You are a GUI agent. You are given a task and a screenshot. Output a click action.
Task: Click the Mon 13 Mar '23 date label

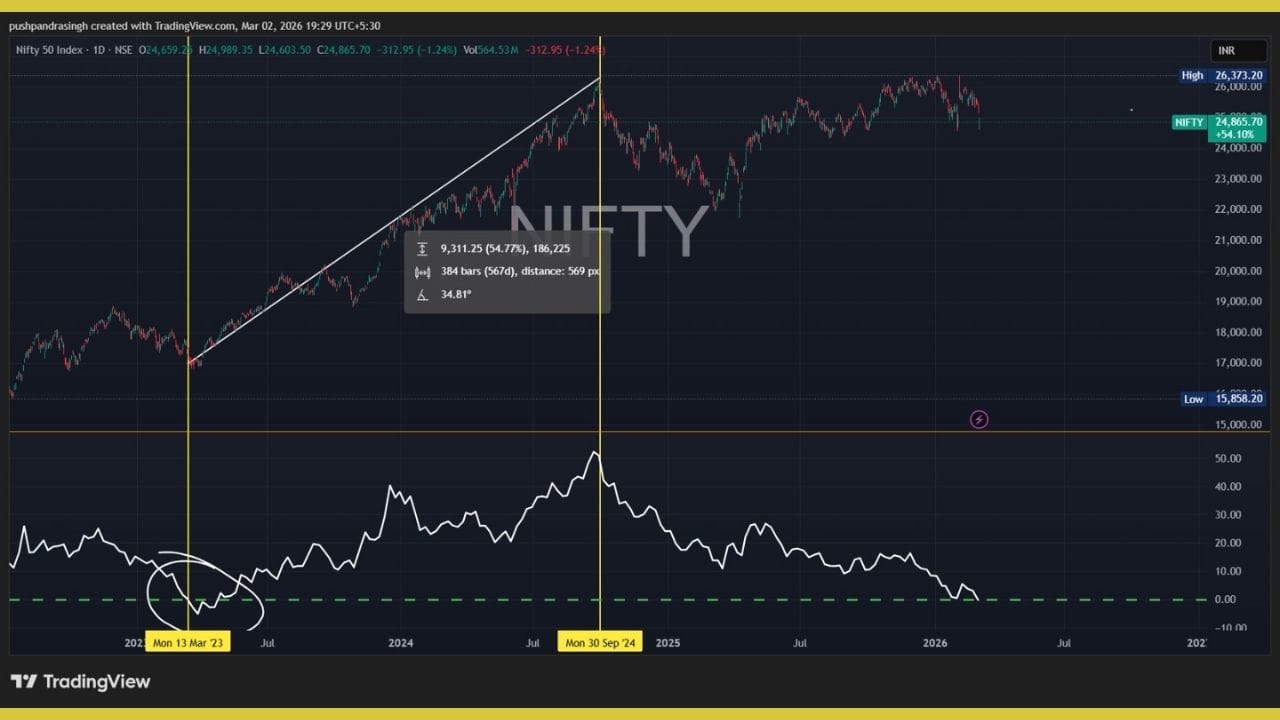(x=188, y=643)
